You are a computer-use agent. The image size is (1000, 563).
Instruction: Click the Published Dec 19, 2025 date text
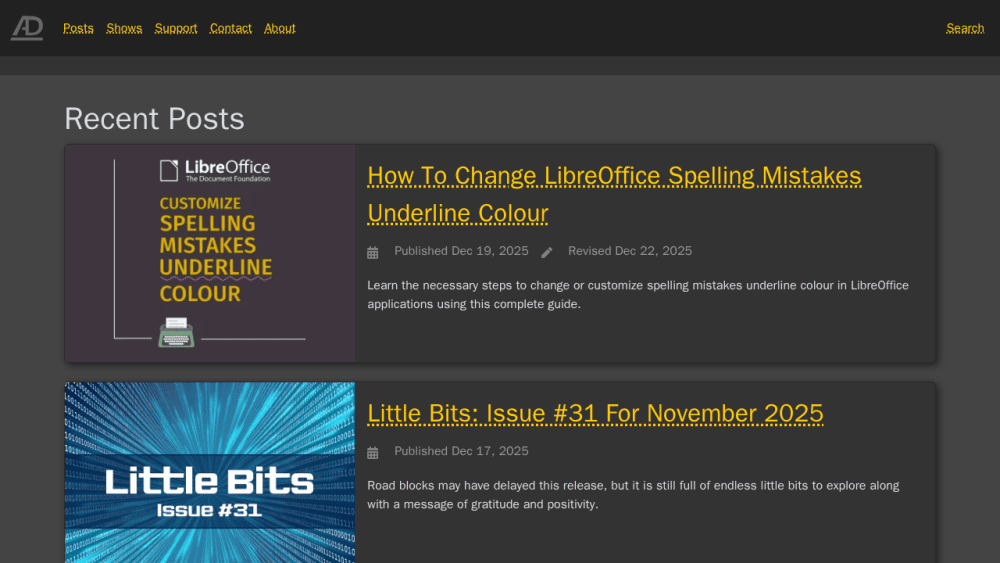coord(461,251)
